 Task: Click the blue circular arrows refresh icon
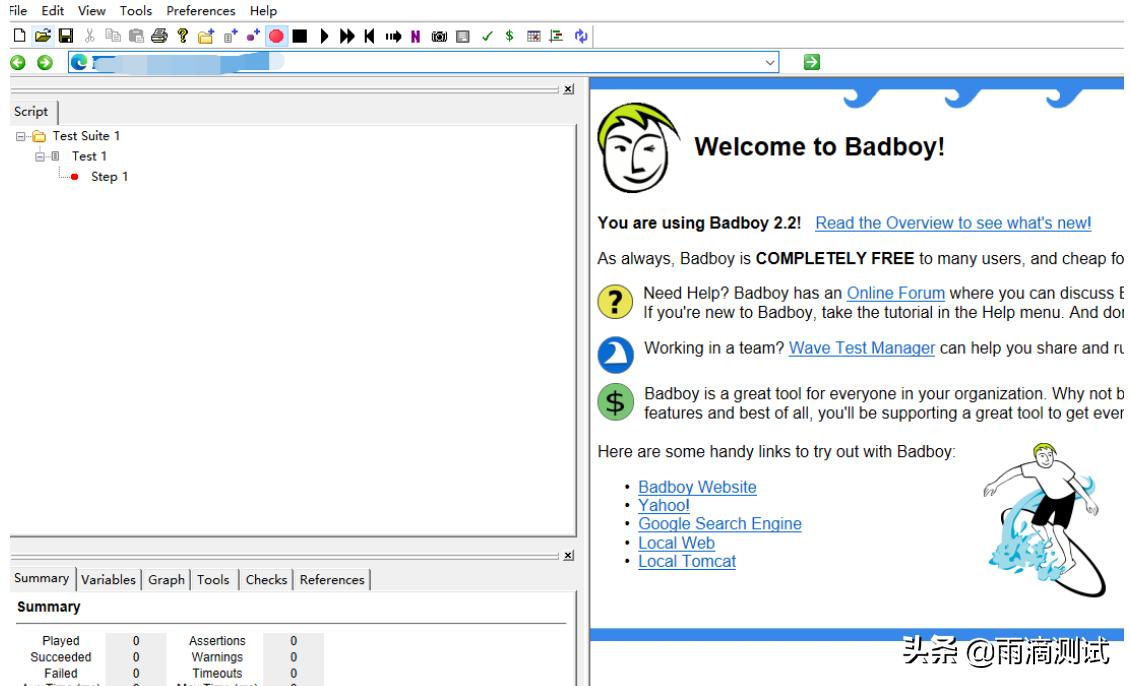(581, 36)
